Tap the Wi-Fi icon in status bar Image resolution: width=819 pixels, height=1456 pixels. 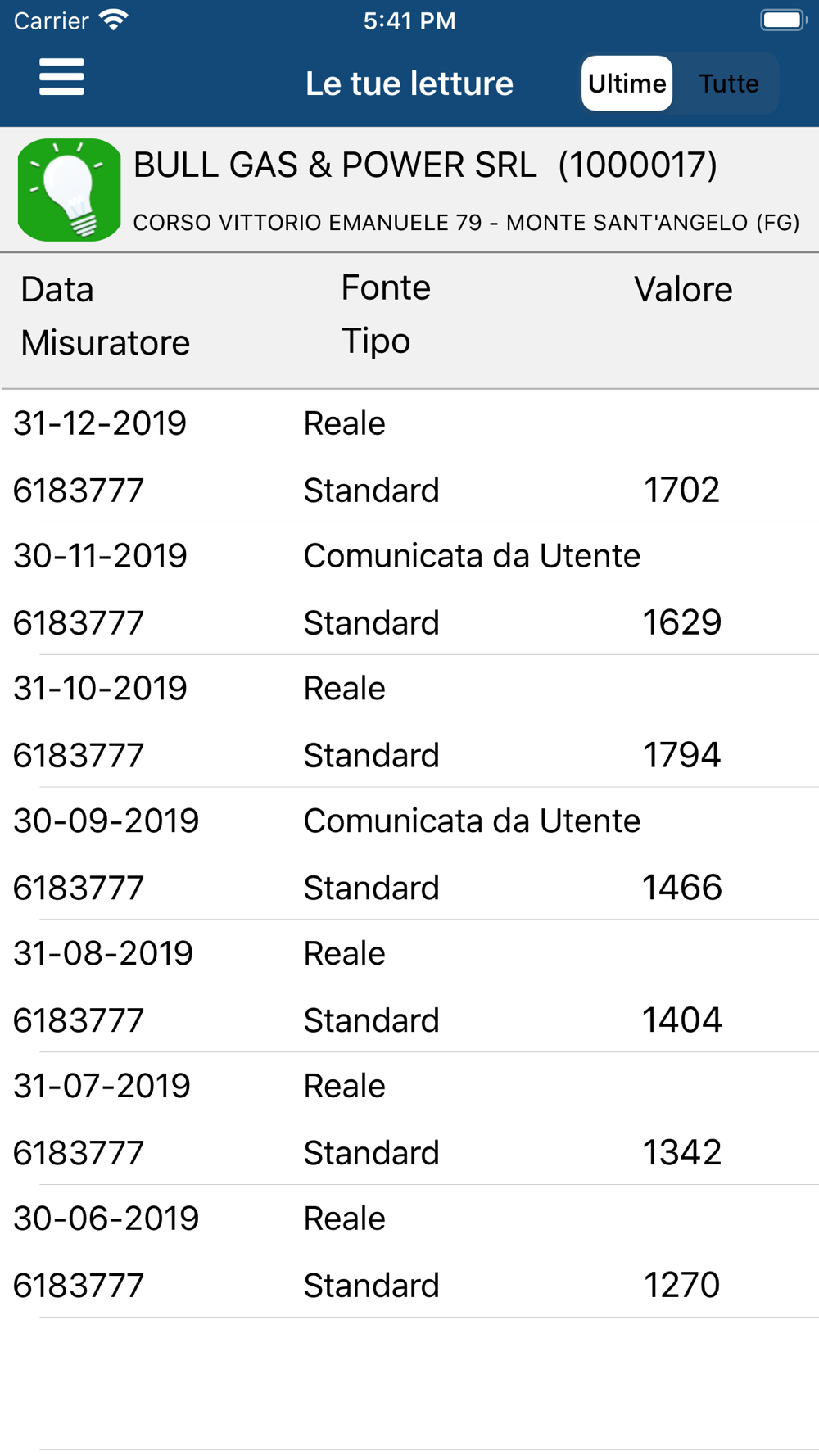(x=114, y=20)
